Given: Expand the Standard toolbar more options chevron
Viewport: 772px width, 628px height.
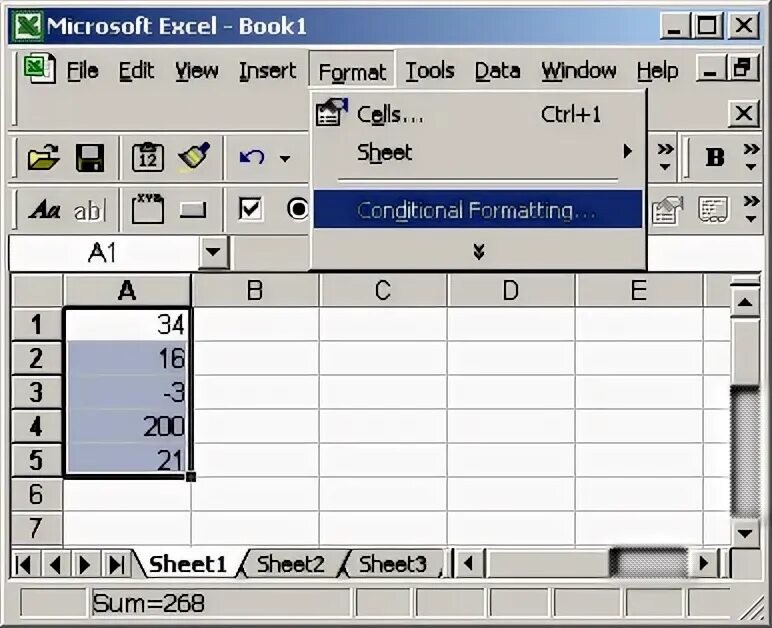Looking at the screenshot, I should (x=665, y=157).
